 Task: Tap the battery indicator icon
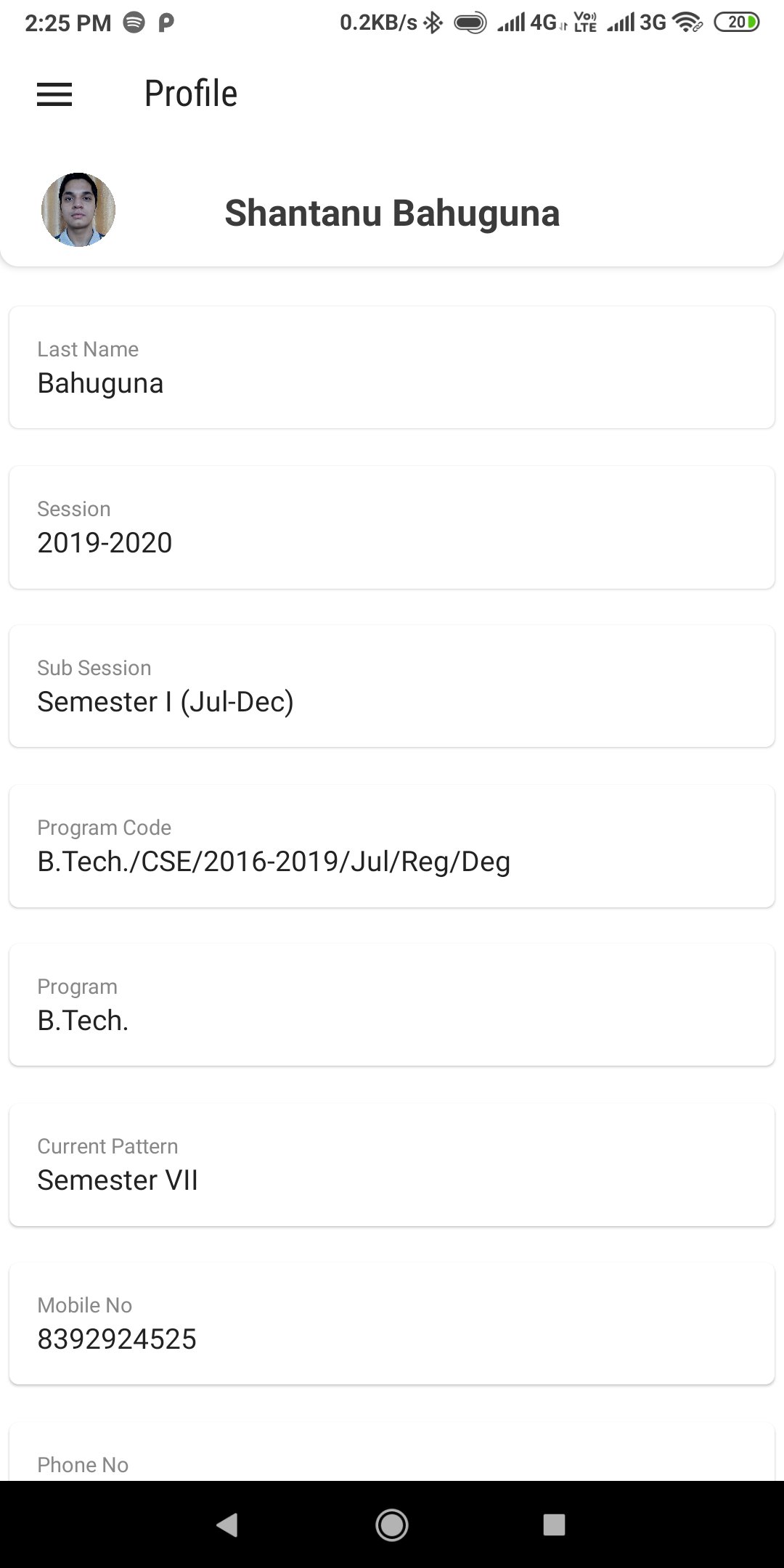click(x=737, y=23)
